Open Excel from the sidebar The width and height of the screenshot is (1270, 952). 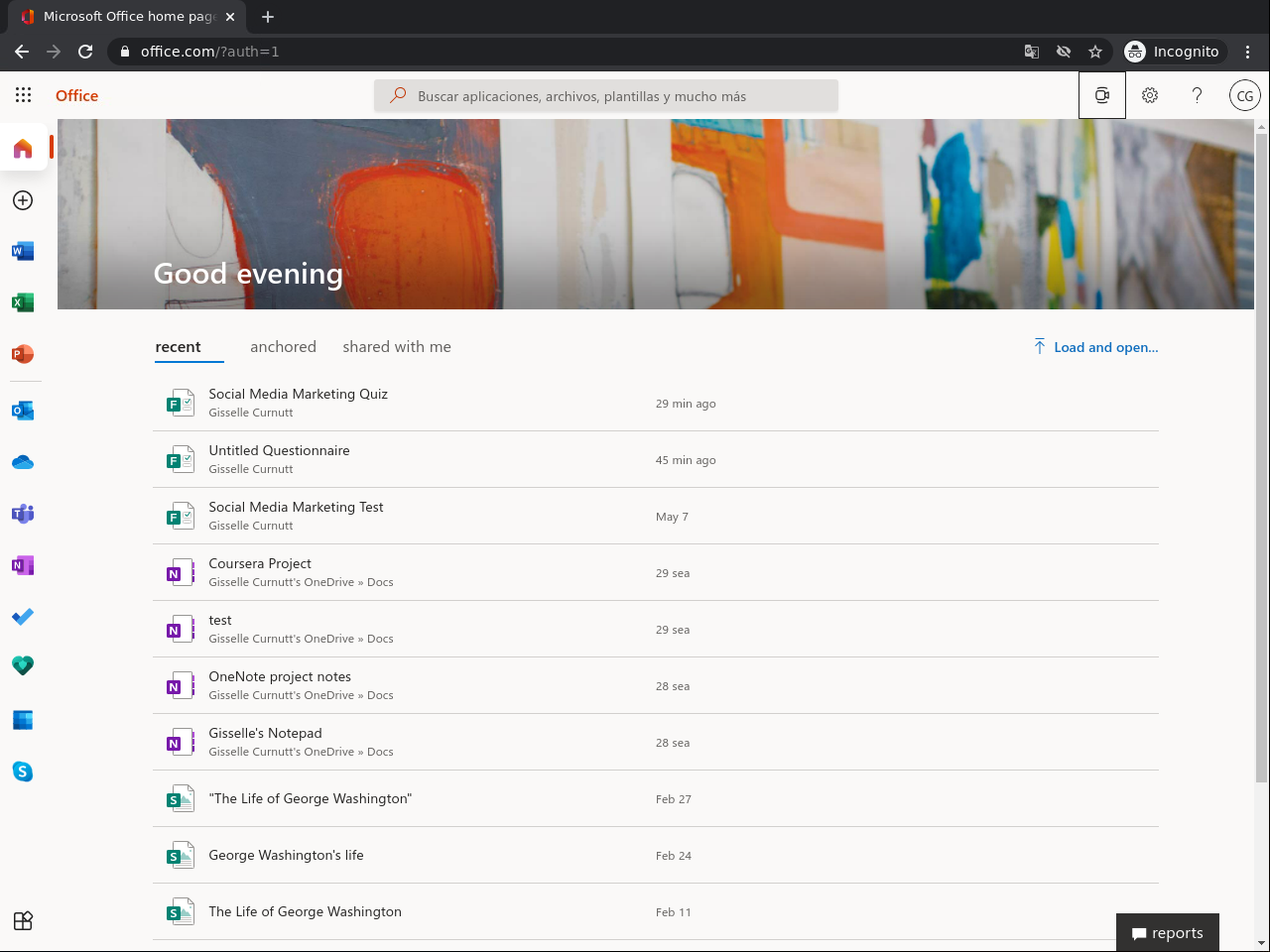click(23, 302)
